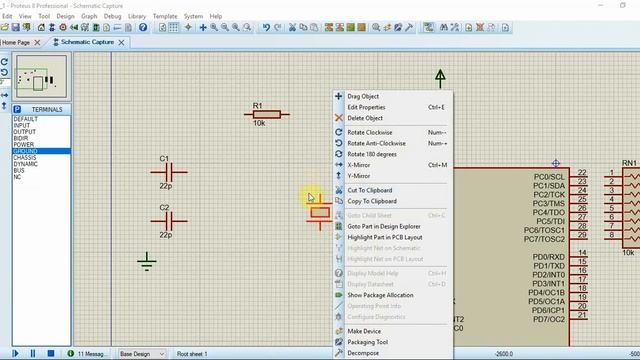Click the hammer Decompose toolbar icon

(409, 27)
